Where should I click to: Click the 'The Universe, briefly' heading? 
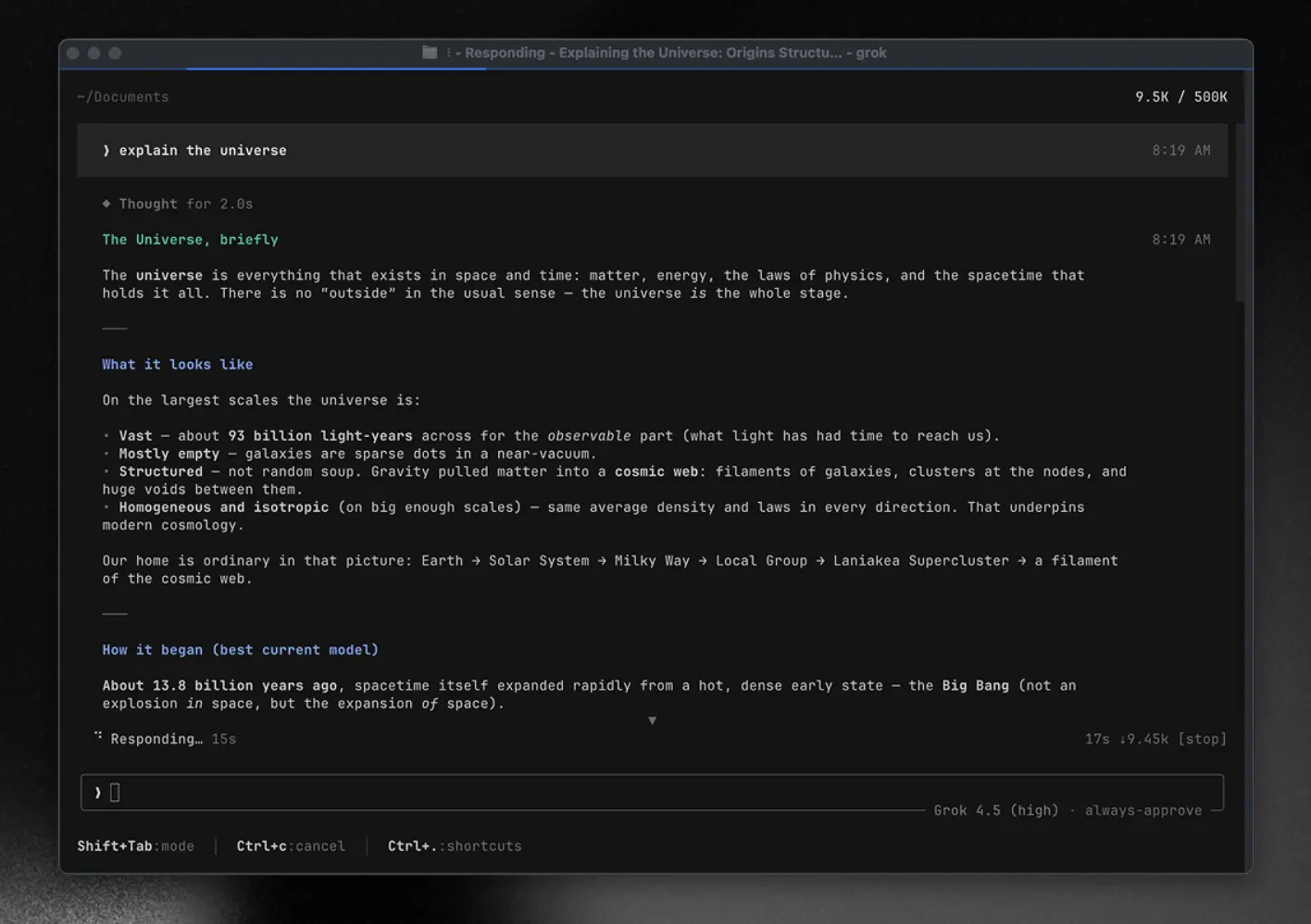[x=190, y=240]
